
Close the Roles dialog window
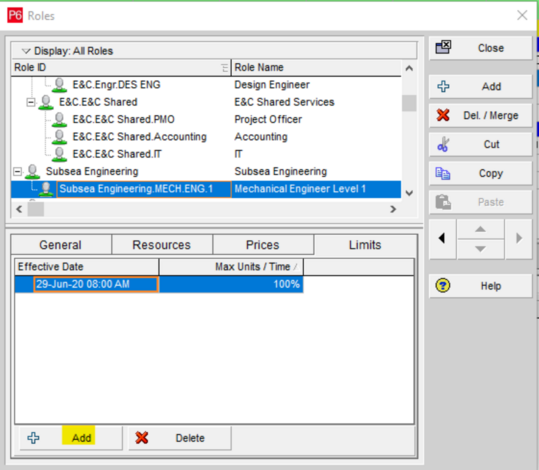click(x=522, y=15)
